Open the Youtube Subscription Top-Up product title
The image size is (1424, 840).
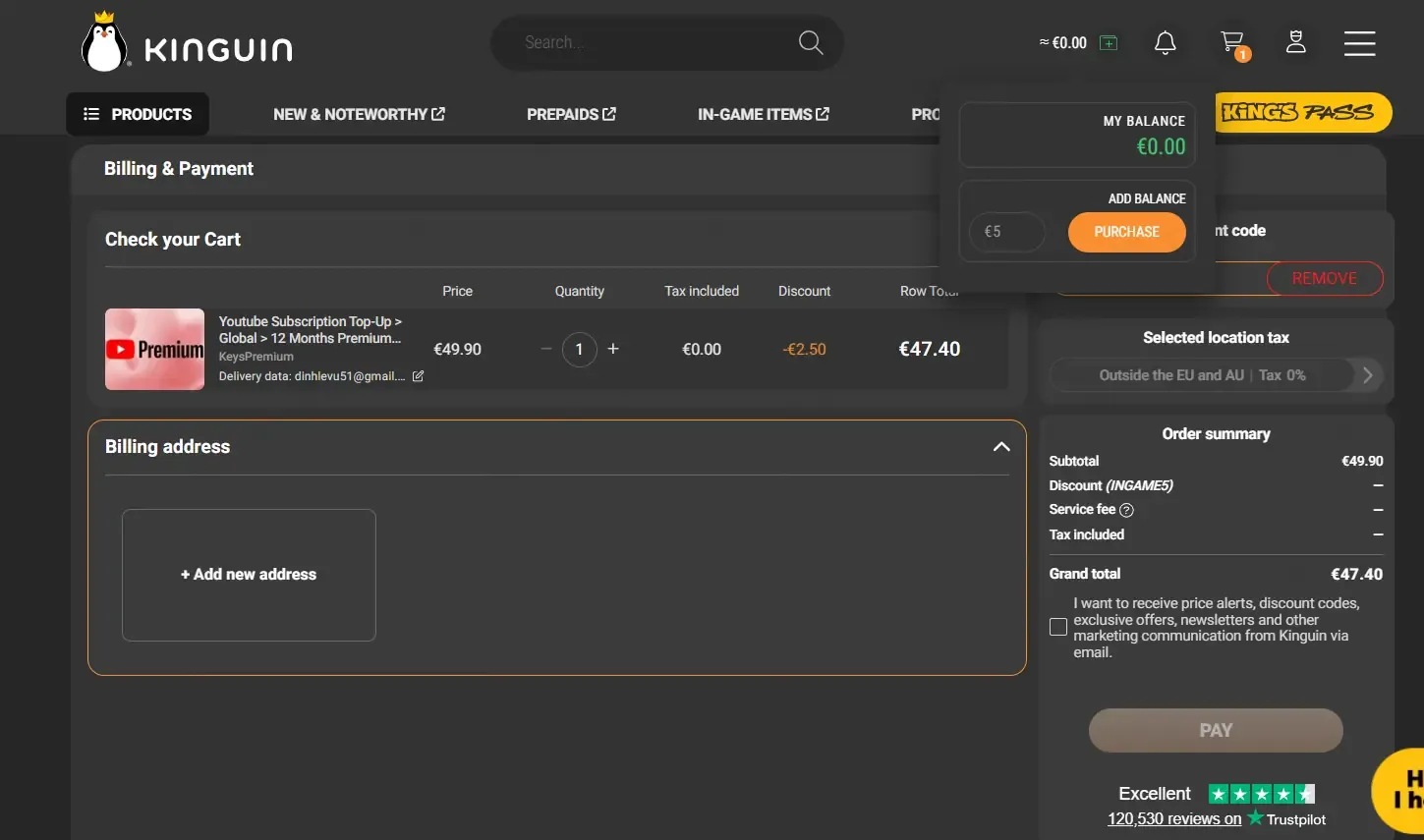311,330
